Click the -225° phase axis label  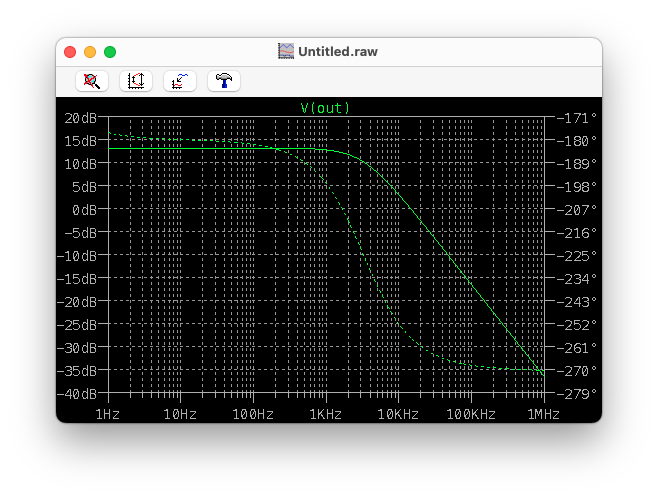pos(577,256)
